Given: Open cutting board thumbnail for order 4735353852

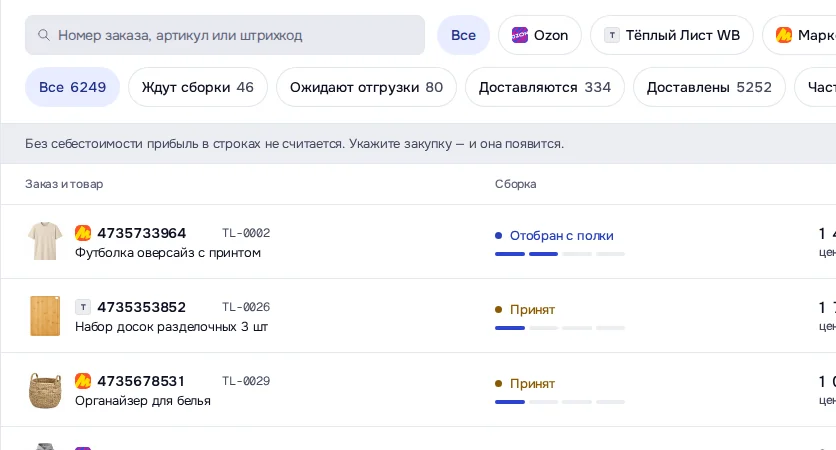Looking at the screenshot, I should [x=45, y=316].
